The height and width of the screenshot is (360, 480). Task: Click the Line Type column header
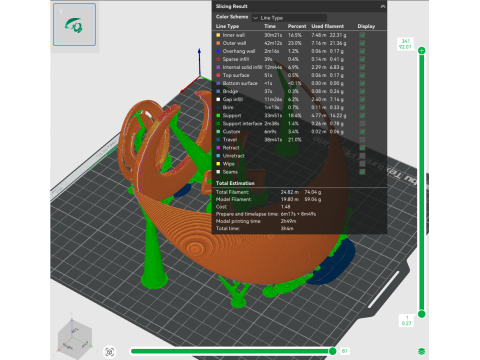click(227, 26)
